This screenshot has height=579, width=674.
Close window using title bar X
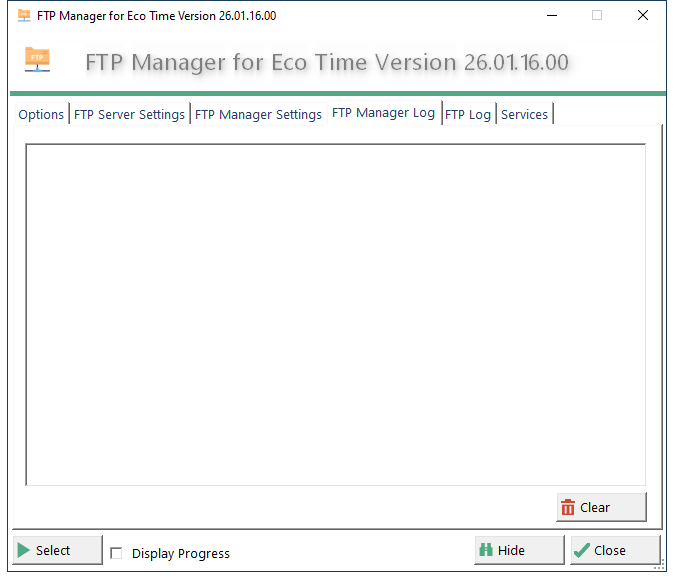click(643, 15)
